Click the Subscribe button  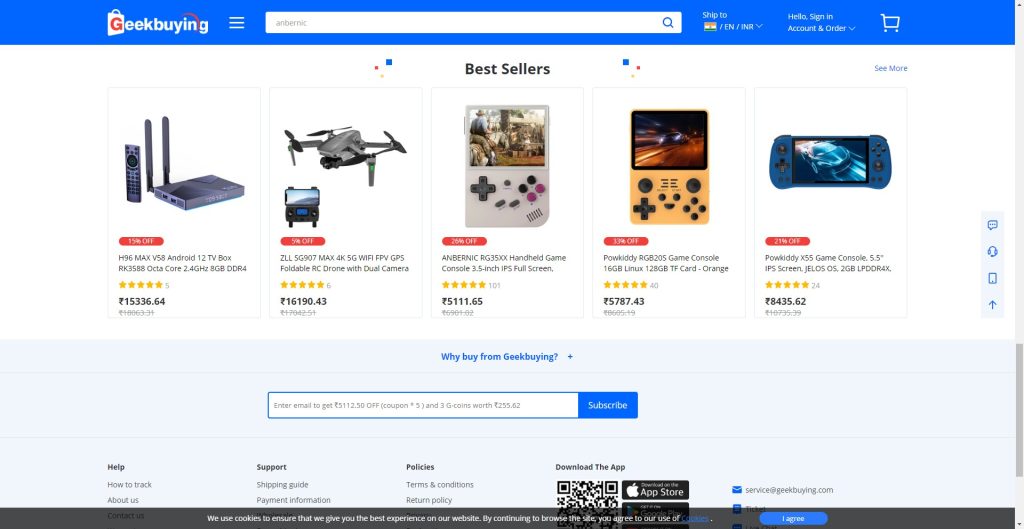pos(607,405)
